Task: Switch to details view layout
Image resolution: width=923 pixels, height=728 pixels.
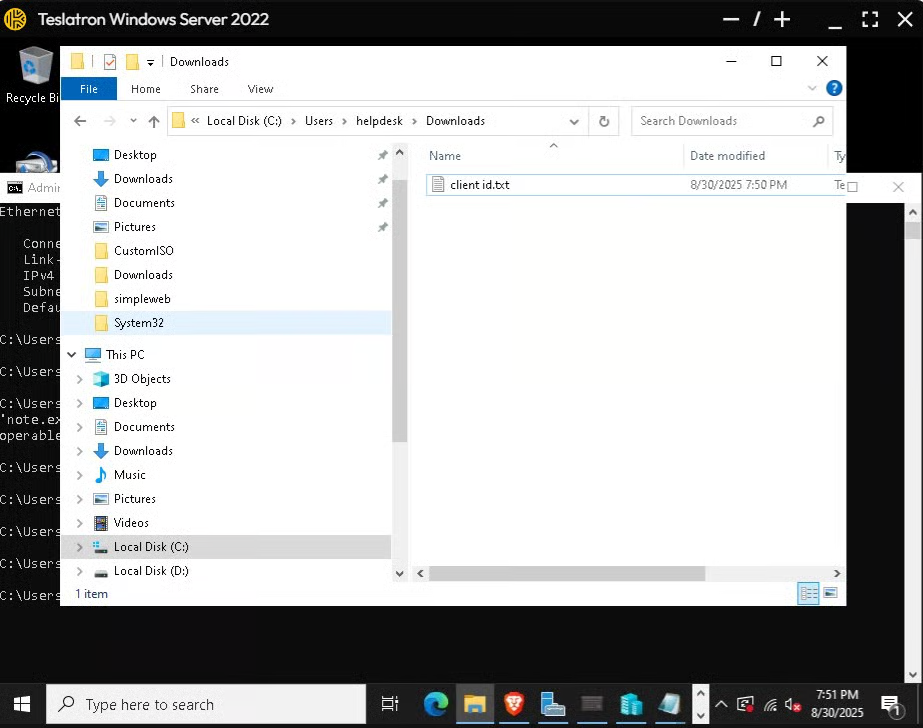Action: tap(809, 594)
